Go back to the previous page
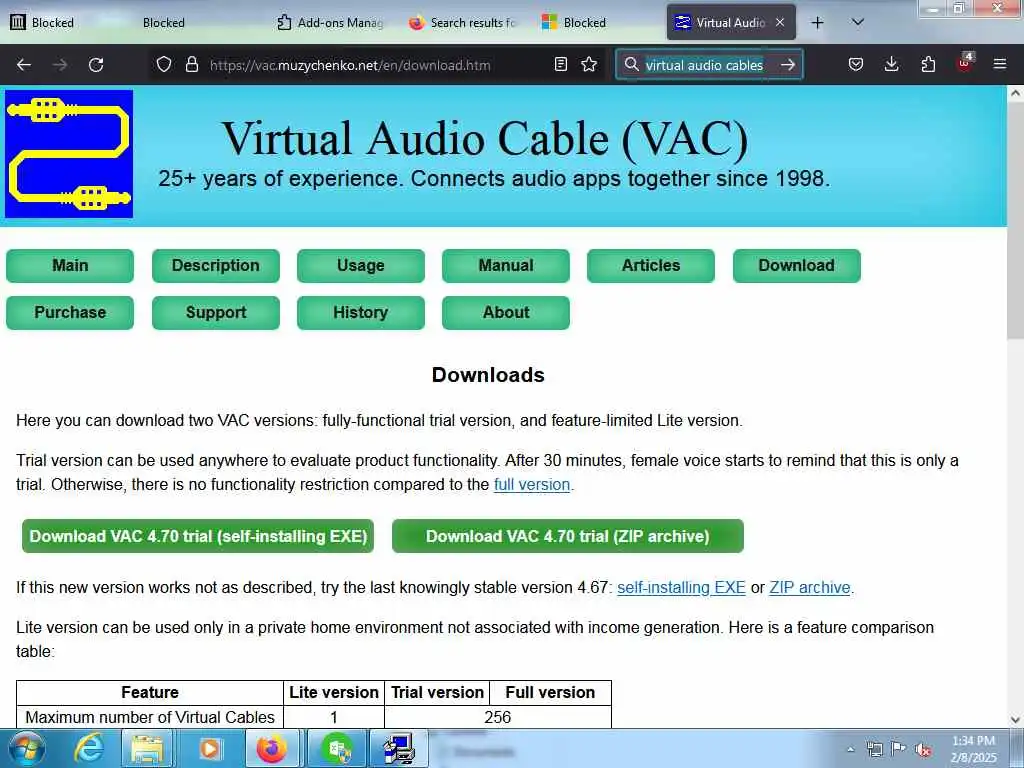 (24, 65)
